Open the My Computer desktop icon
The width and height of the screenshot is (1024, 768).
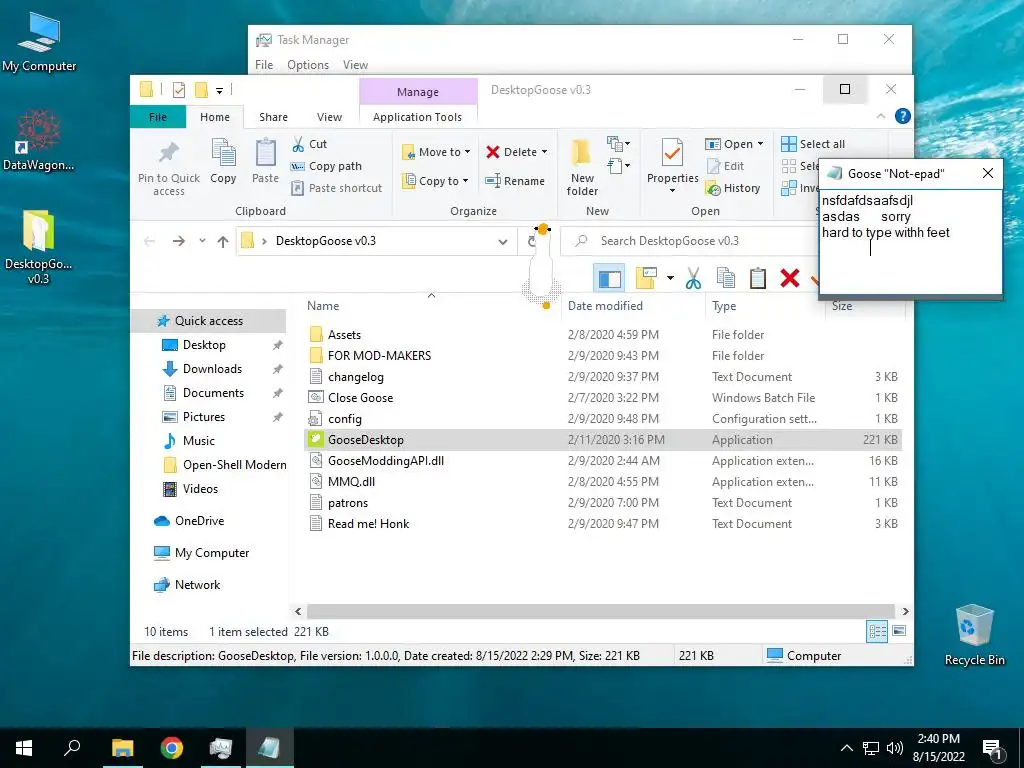click(x=39, y=43)
